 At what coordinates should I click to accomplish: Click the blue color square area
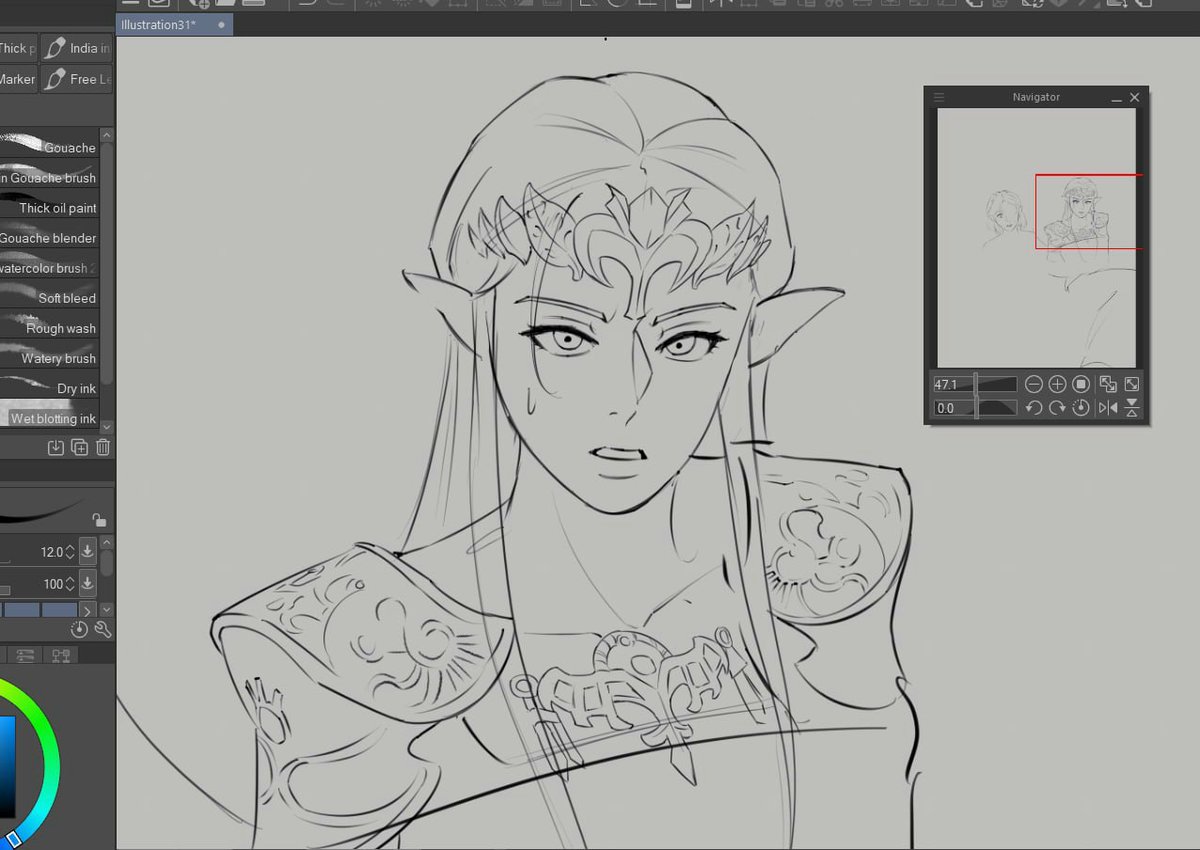point(7,766)
